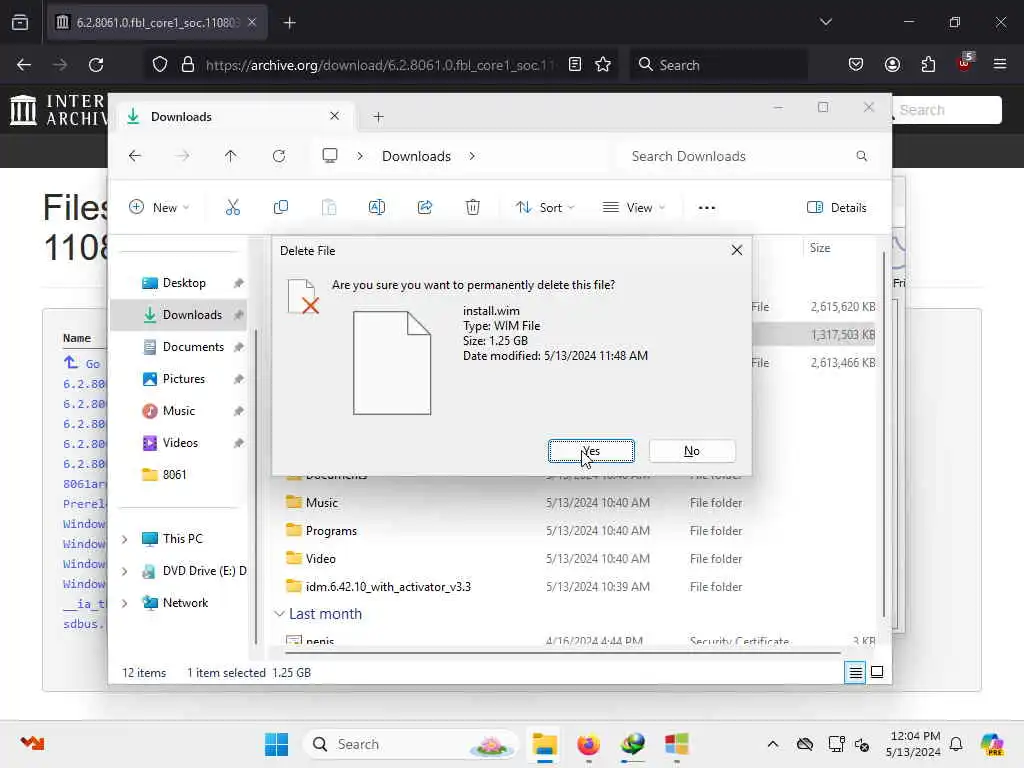Switch to details list view in status bar
1024x768 pixels.
click(855, 672)
